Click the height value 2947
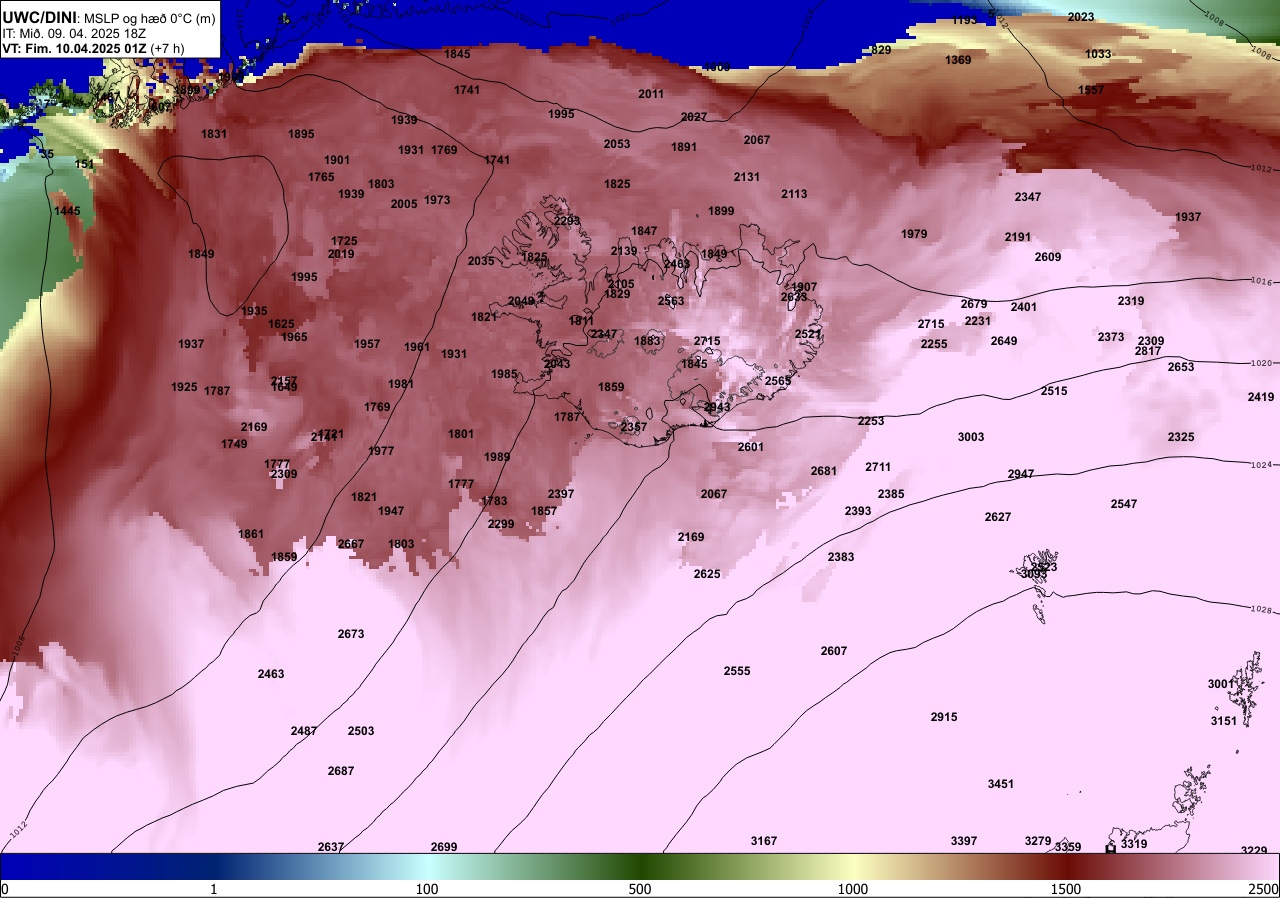 pyautogui.click(x=1021, y=474)
